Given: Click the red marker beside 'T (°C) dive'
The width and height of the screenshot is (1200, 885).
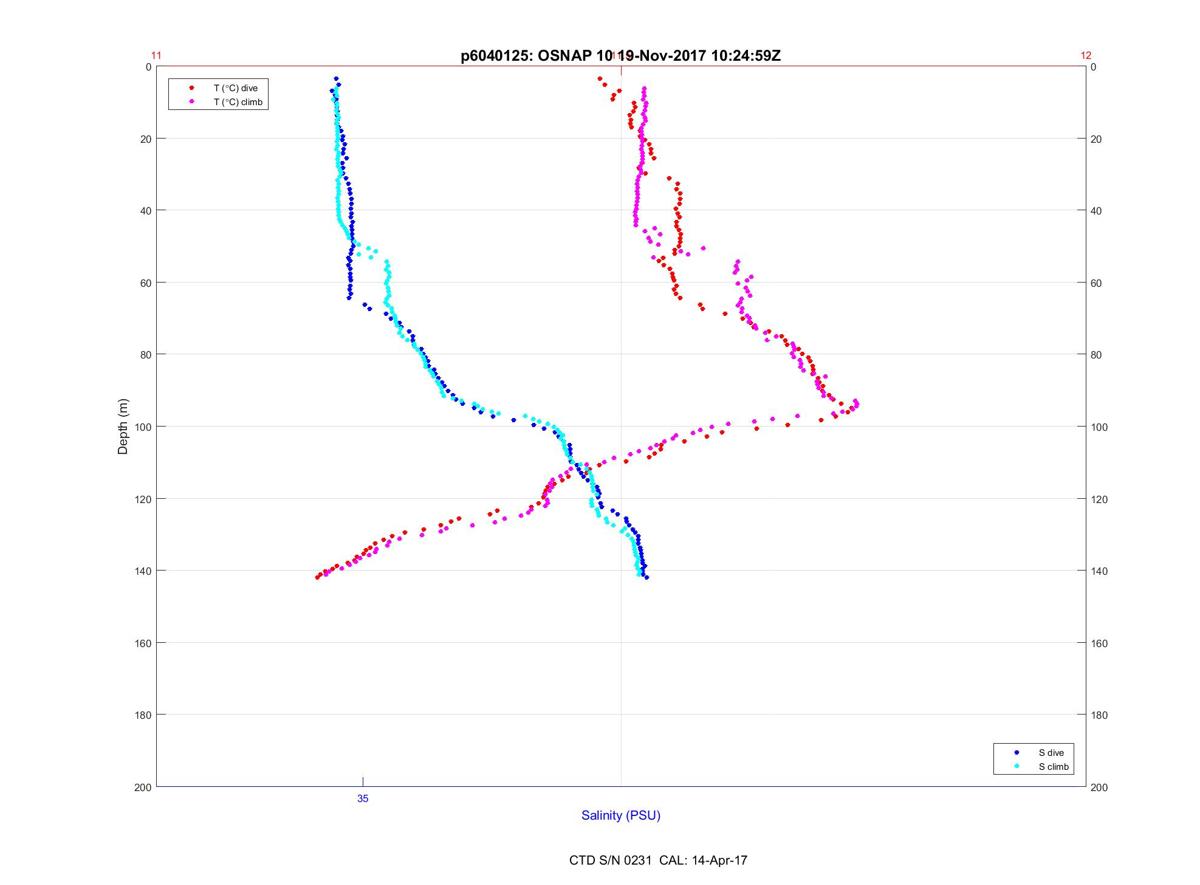Looking at the screenshot, I should (191, 88).
